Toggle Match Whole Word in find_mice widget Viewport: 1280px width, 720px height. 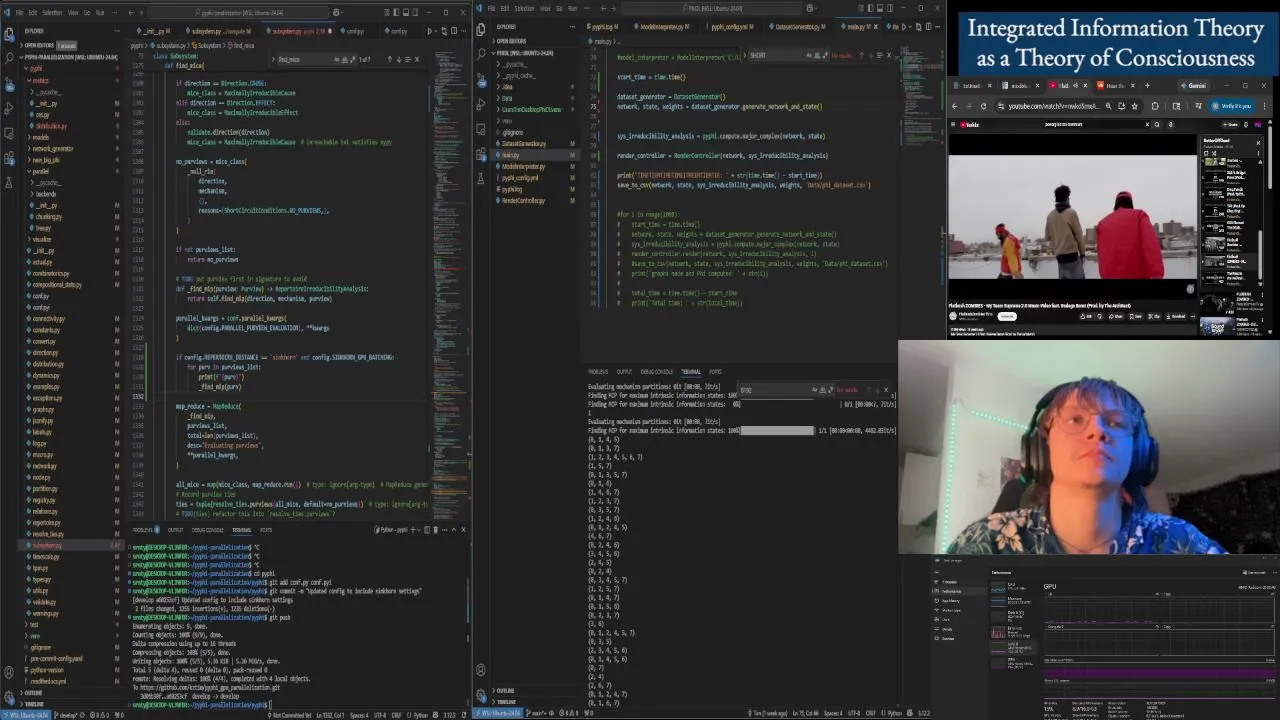tap(344, 60)
